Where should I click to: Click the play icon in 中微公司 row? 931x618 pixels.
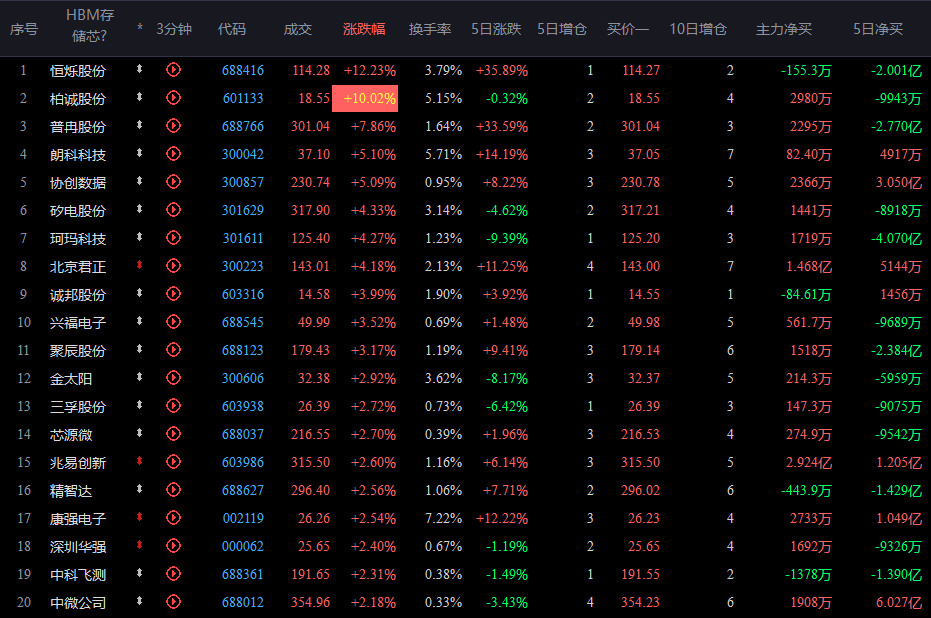click(x=173, y=602)
